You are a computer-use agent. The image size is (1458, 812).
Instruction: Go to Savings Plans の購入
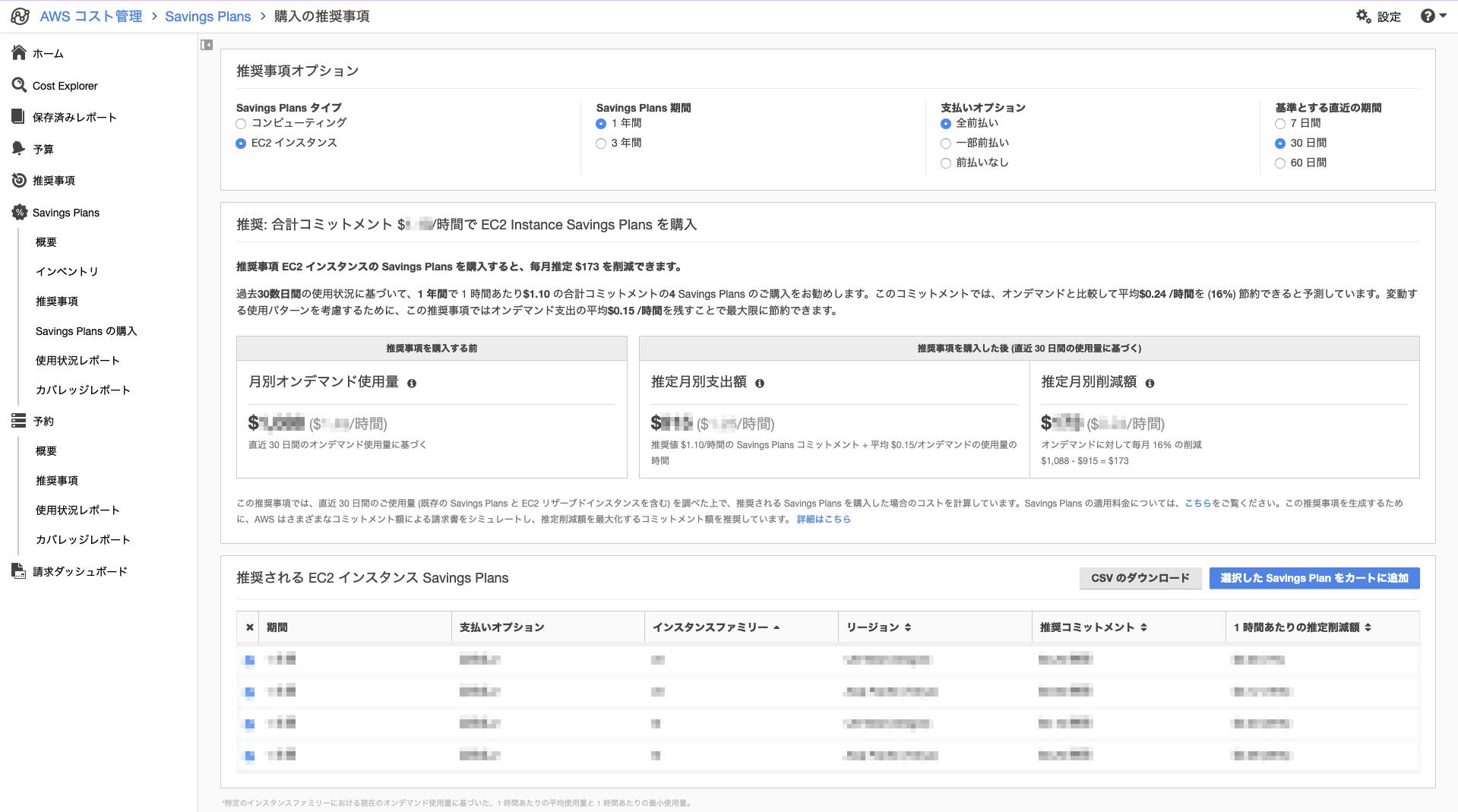point(87,331)
